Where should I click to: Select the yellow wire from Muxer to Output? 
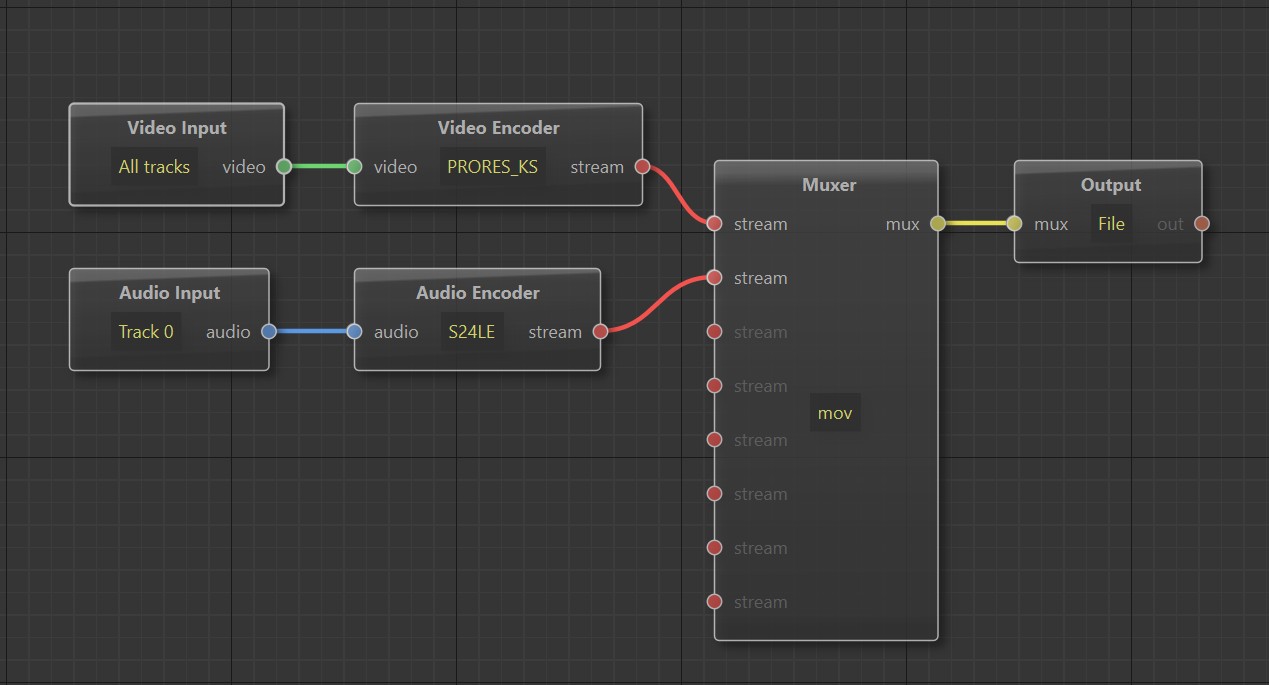[x=976, y=224]
